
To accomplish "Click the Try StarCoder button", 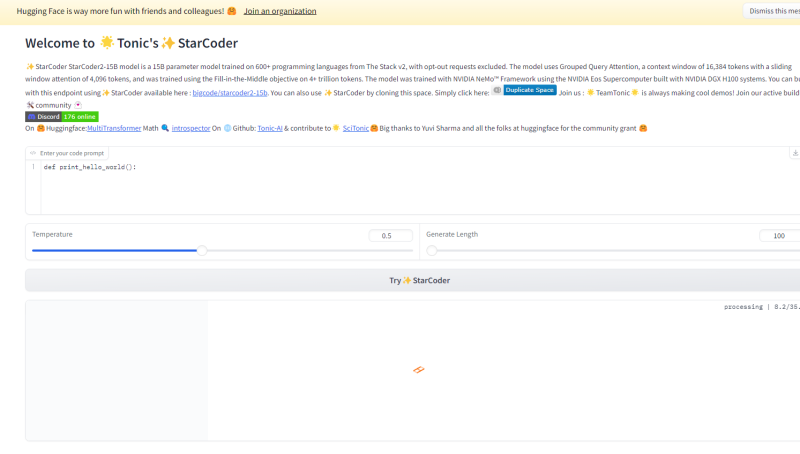I will pos(413,280).
